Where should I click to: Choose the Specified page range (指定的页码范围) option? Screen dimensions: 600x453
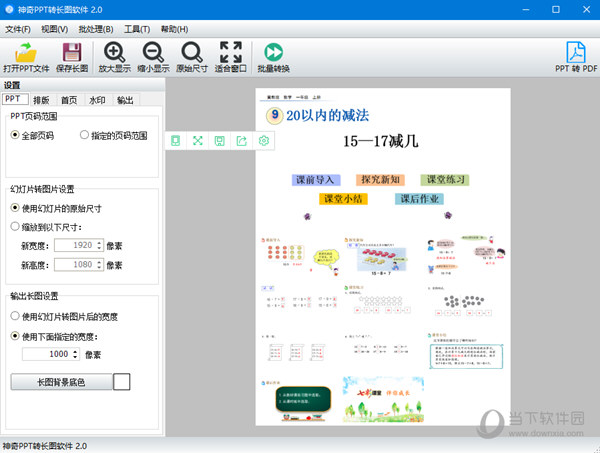pyautogui.click(x=84, y=135)
